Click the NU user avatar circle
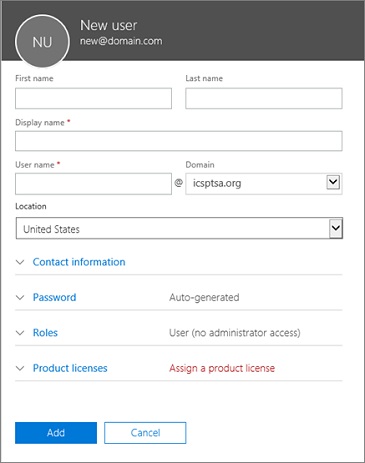The height and width of the screenshot is (463, 365). click(x=42, y=42)
